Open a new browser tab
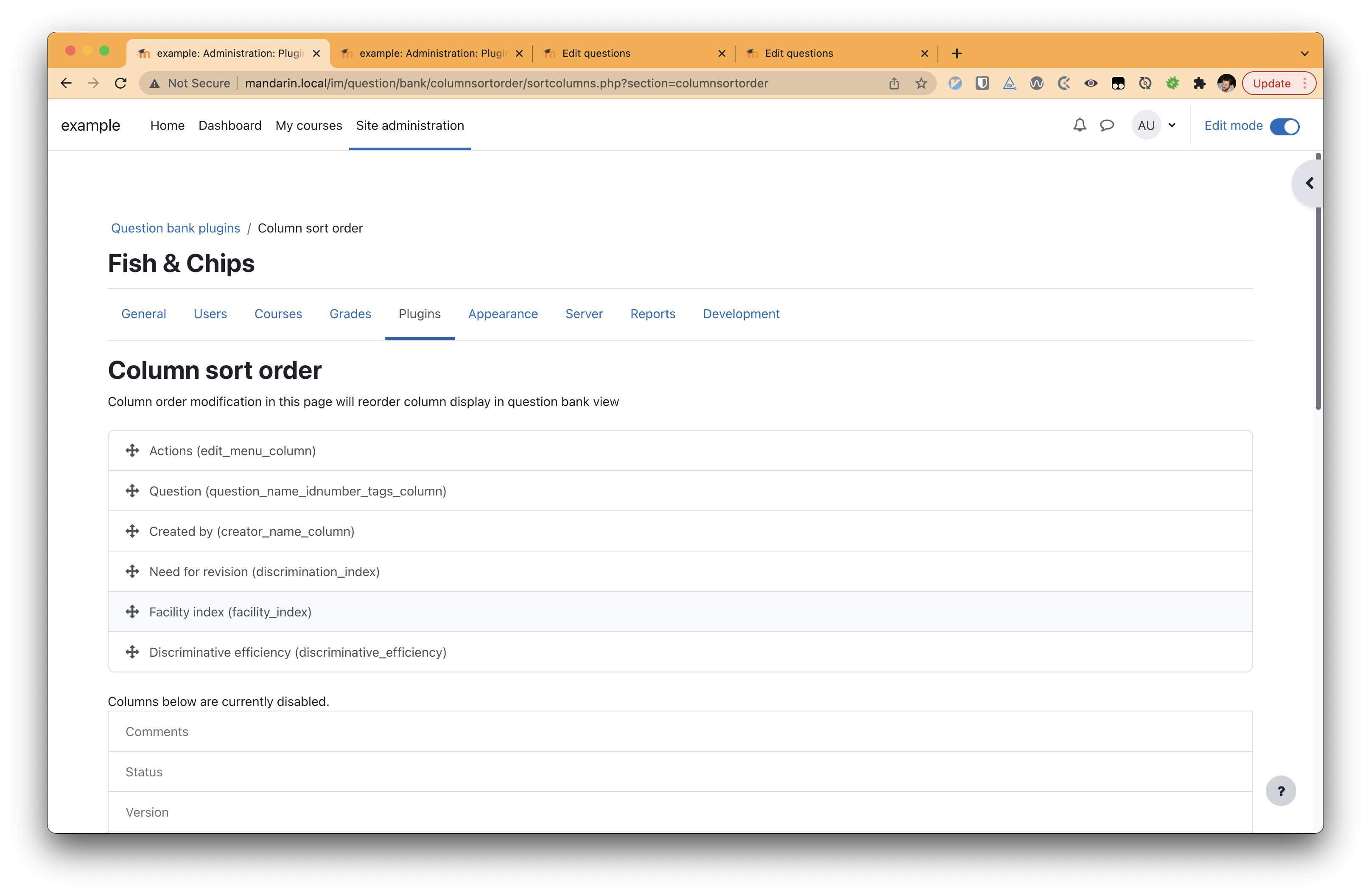The width and height of the screenshot is (1371, 896). click(x=957, y=53)
